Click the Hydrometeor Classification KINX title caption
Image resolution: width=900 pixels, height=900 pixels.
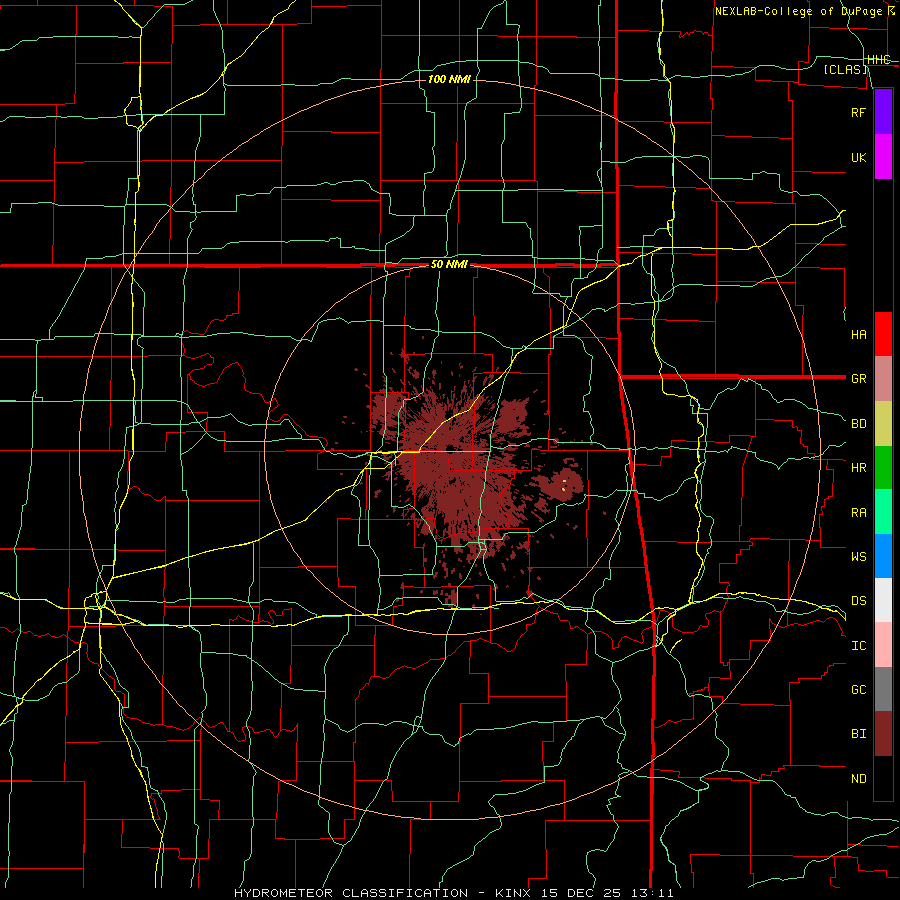453,893
